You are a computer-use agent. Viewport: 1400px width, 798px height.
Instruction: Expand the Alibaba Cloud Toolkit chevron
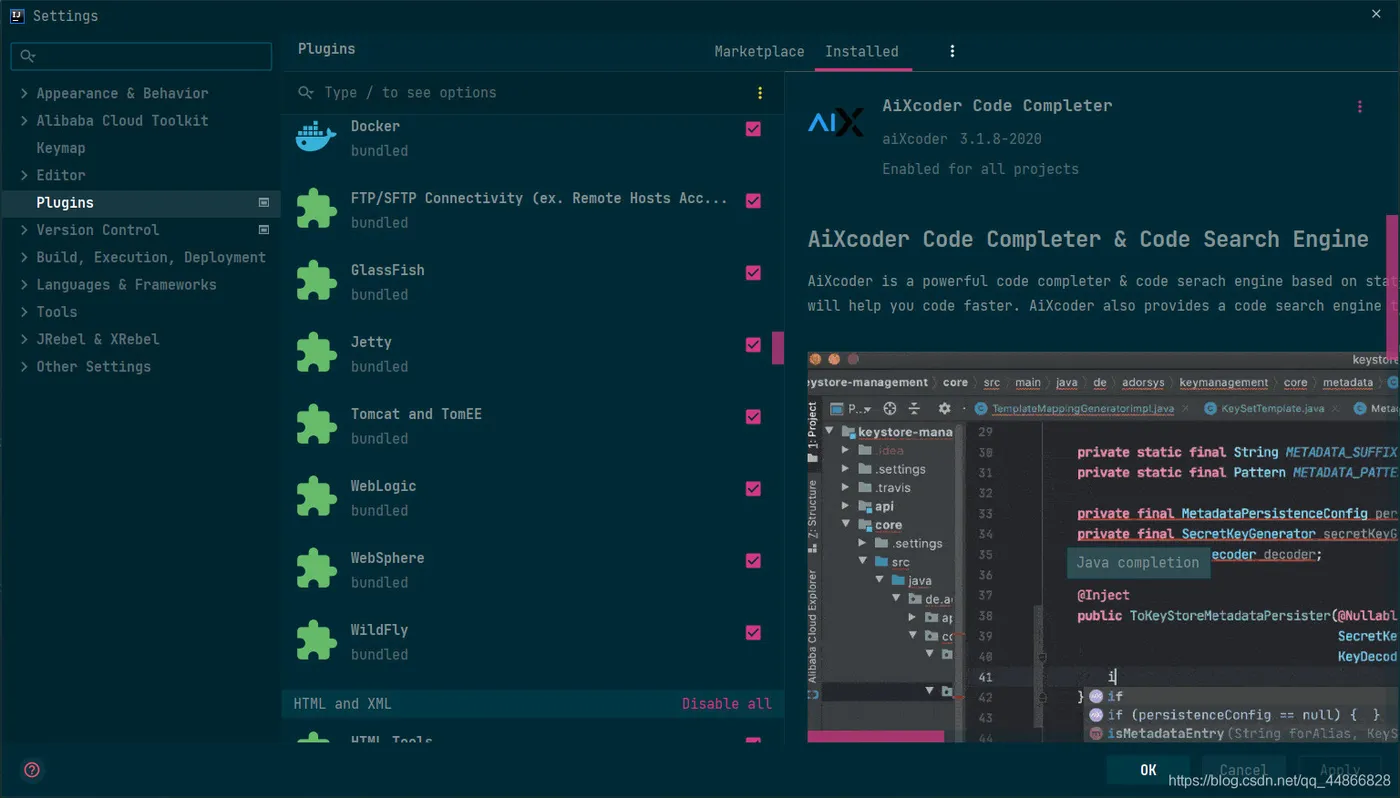click(x=24, y=121)
